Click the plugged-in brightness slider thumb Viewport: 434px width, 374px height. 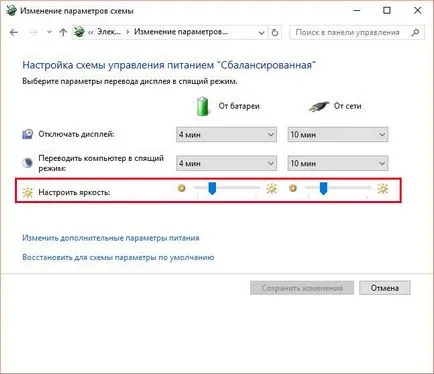323,188
